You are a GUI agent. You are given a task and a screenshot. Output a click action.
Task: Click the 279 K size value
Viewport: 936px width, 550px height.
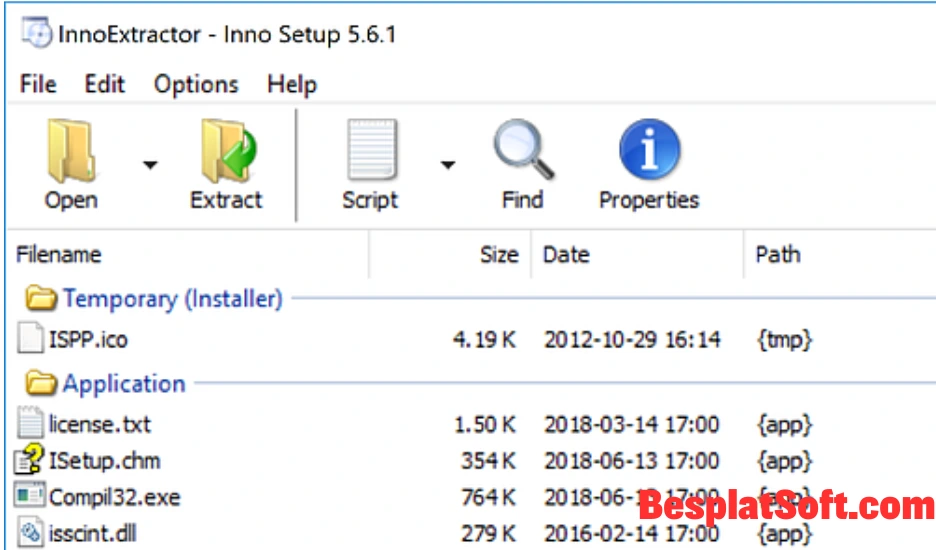(488, 533)
